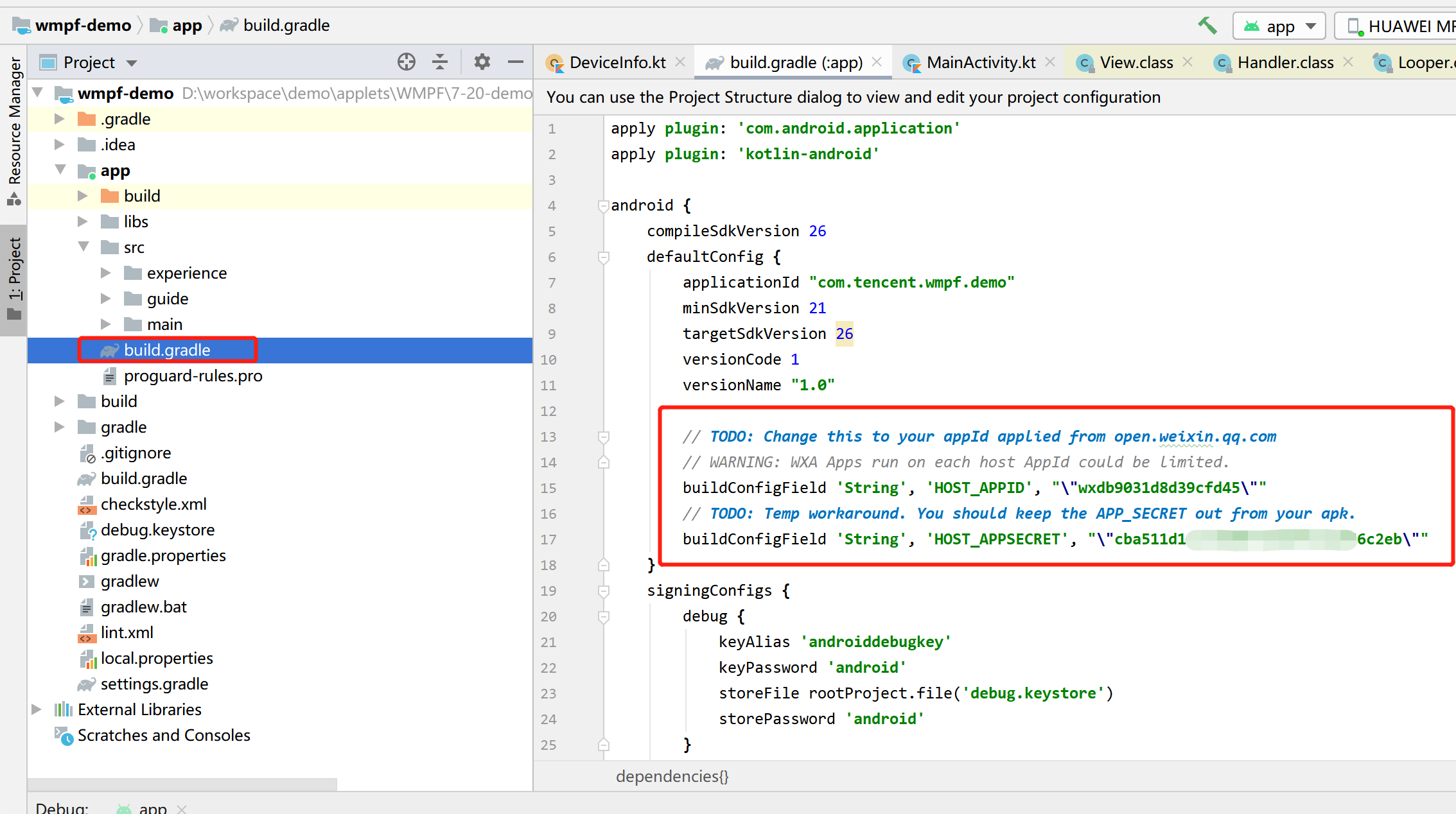Click the Collapse All icon in Project panel
1456x814 pixels.
tap(440, 62)
